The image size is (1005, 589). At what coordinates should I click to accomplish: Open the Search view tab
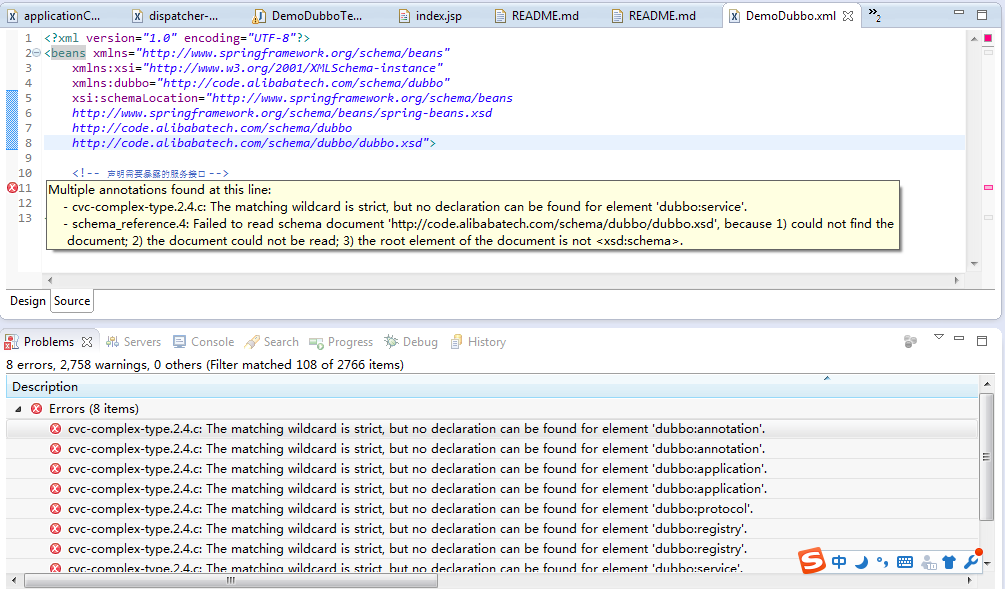[272, 342]
